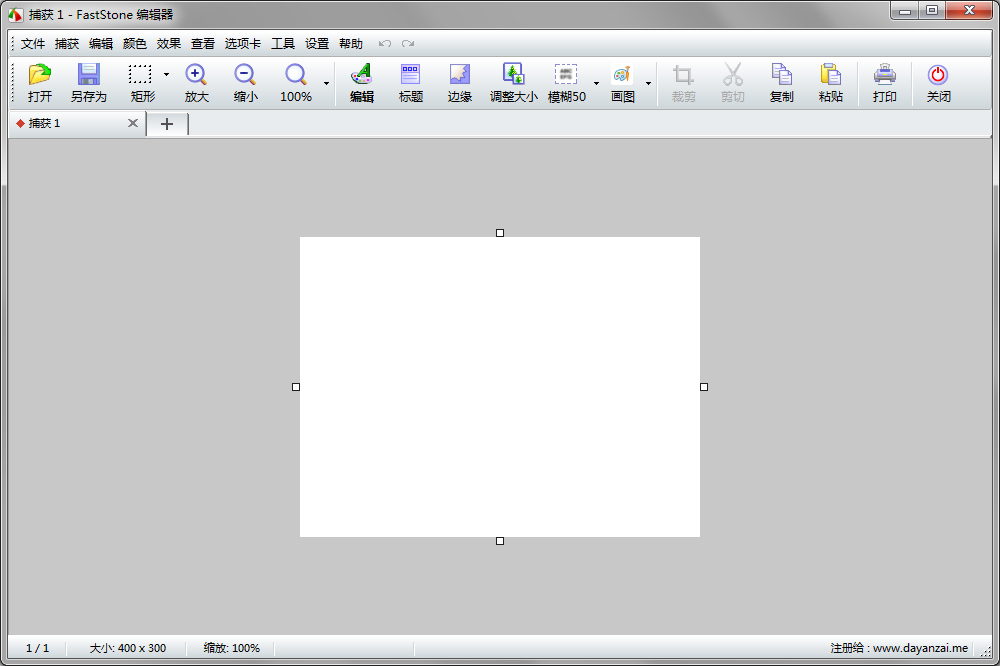Open the File (文件) menu
Viewport: 1000px width, 666px height.
click(x=33, y=44)
